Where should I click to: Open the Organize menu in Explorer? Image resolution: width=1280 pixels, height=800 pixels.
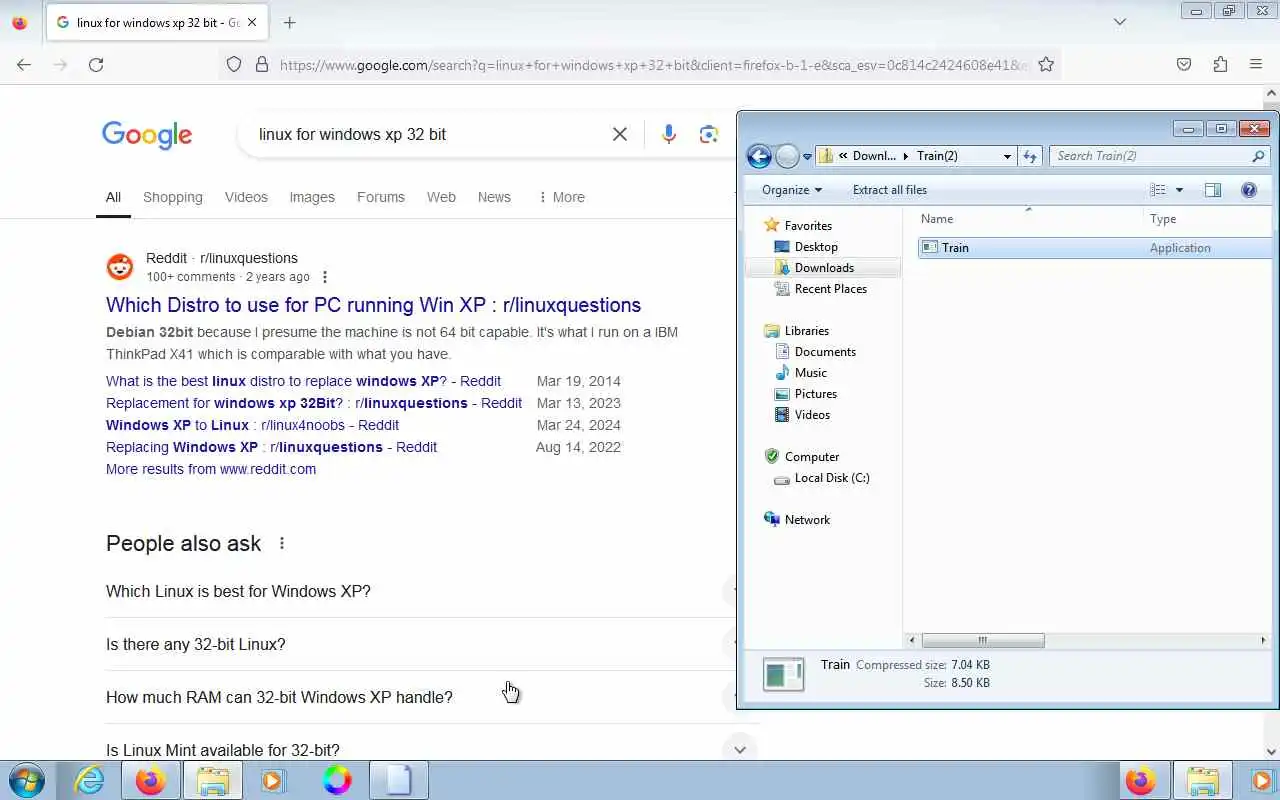tap(792, 190)
